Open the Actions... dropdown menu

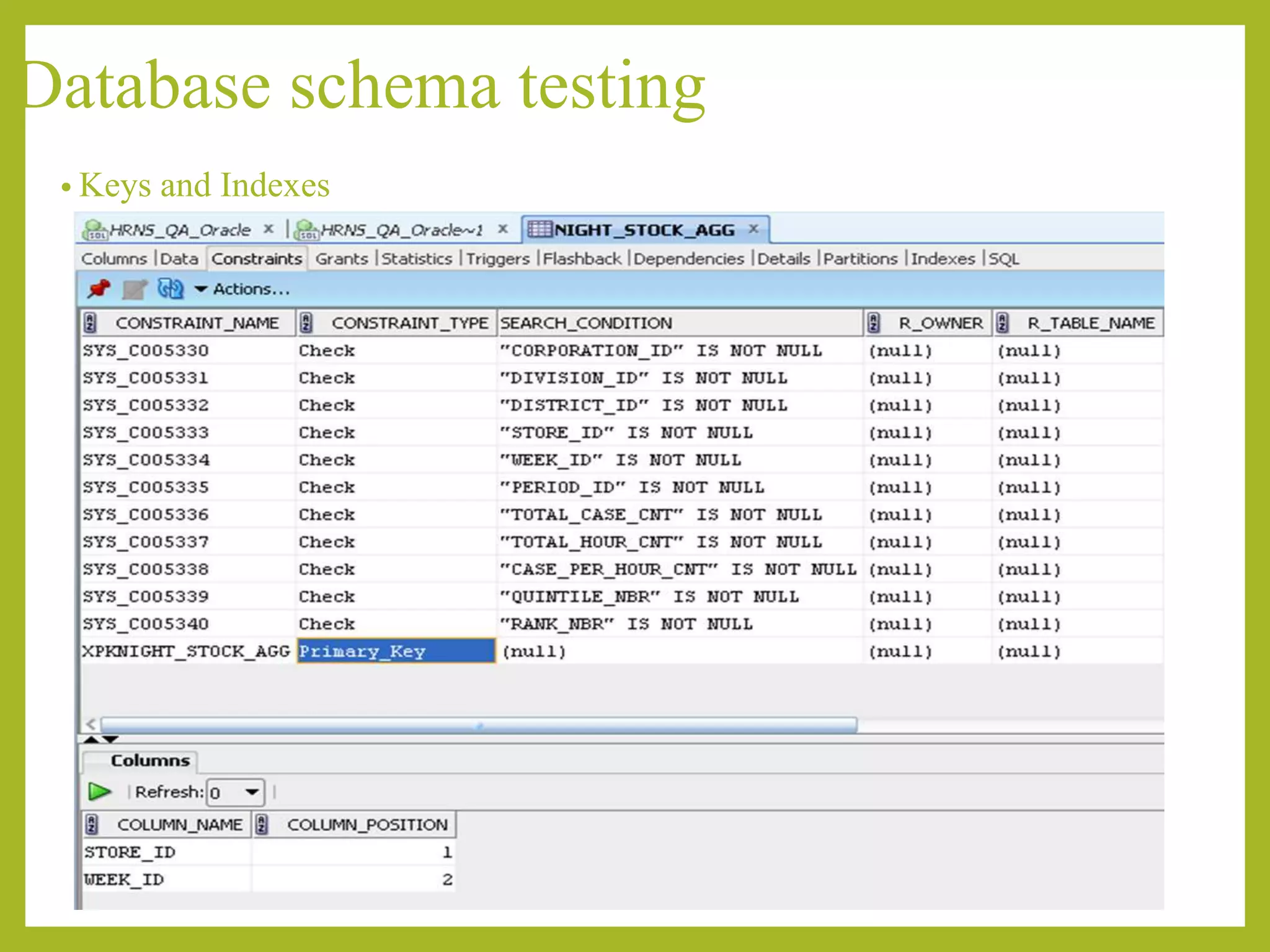[243, 289]
